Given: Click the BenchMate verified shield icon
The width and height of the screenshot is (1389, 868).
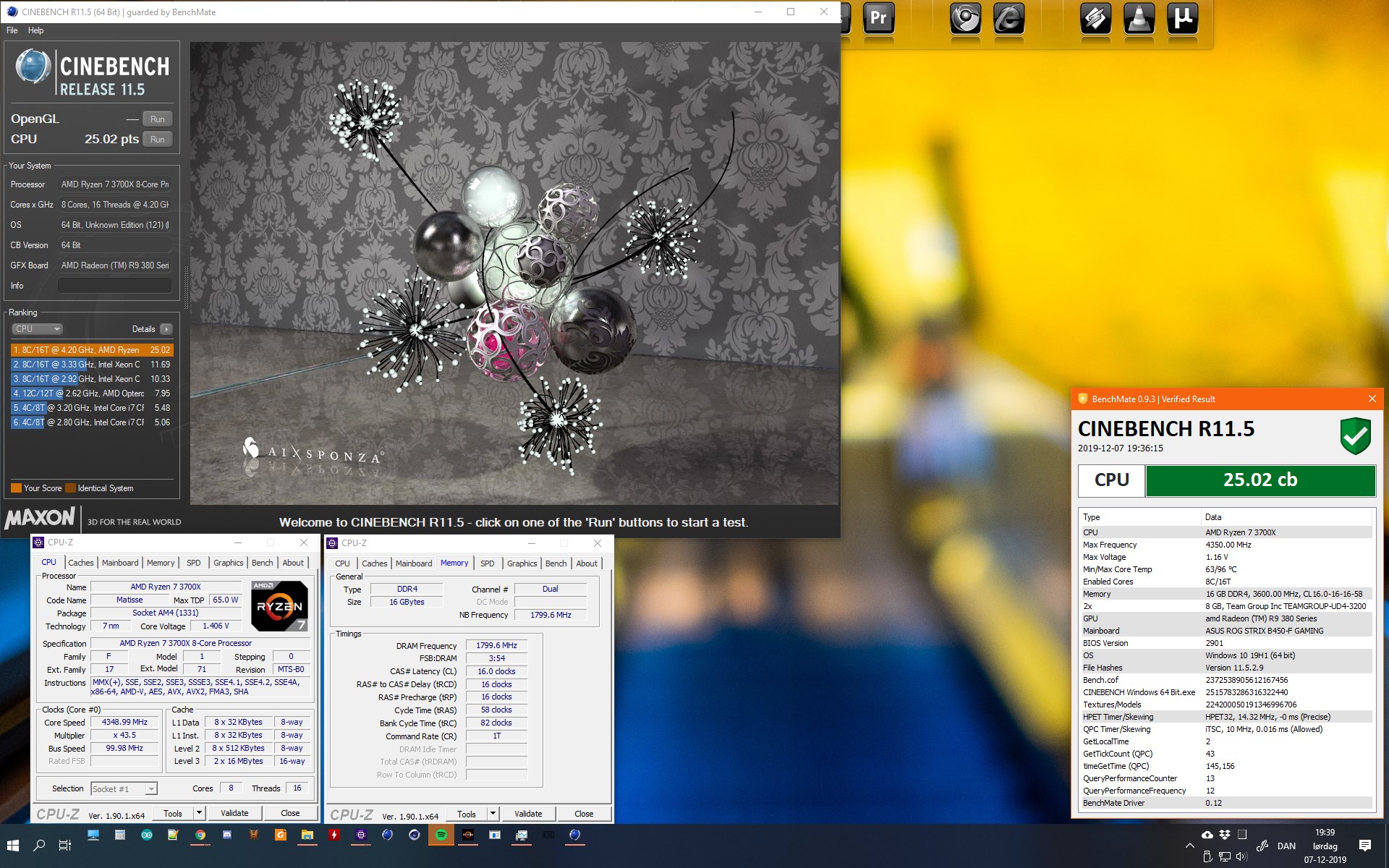Looking at the screenshot, I should coord(1355,436).
